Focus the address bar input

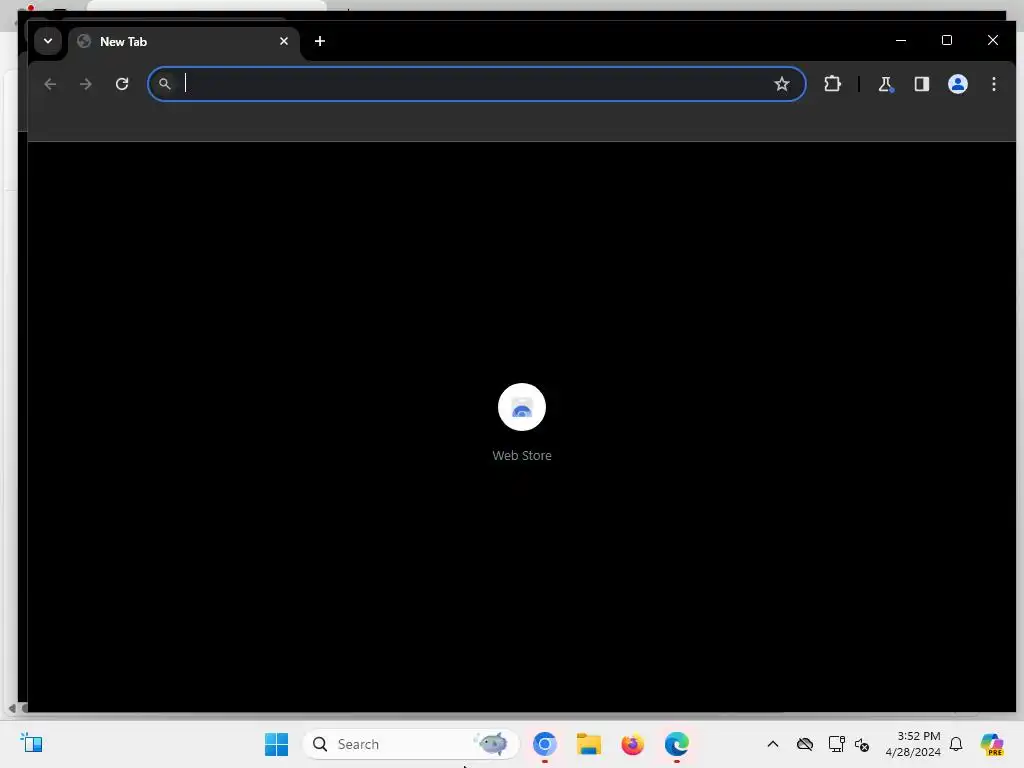coord(476,84)
